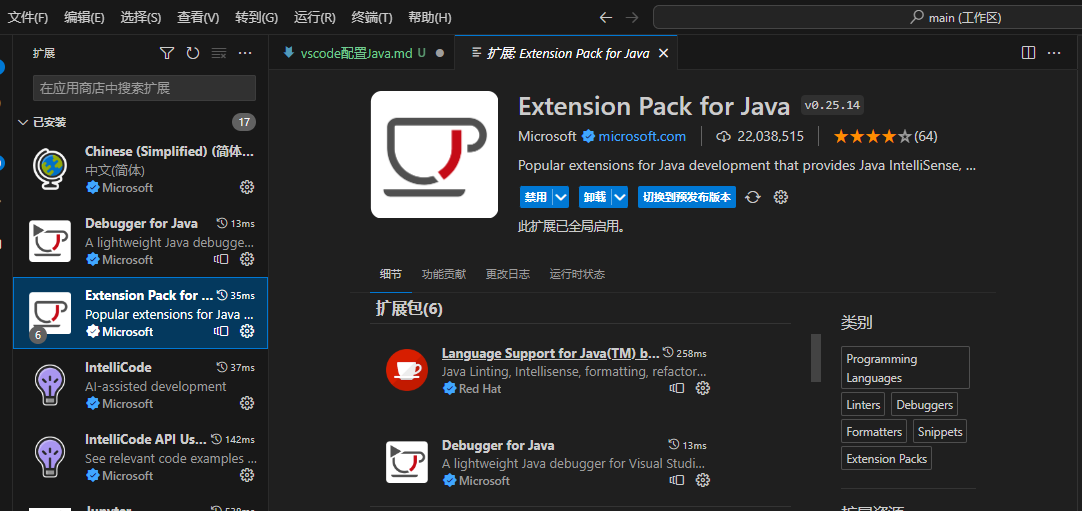Open gear settings for IntelliCode extension

coord(246,403)
